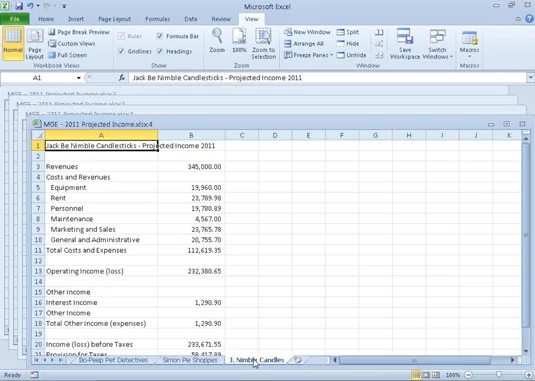The image size is (535, 381).
Task: Click the Save icon in Quick Access Toolbar
Action: pos(18,6)
